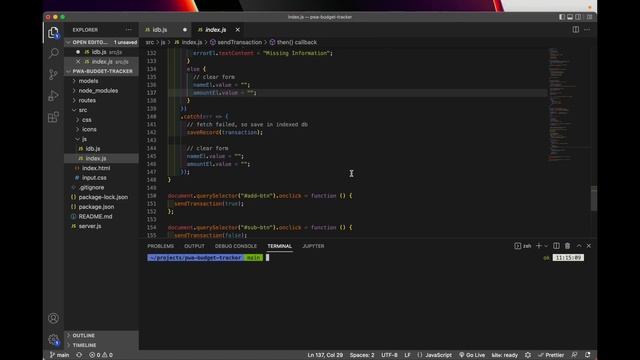Toggle the secondary sidebar layout icon
The image size is (640, 360).
tap(578, 17)
